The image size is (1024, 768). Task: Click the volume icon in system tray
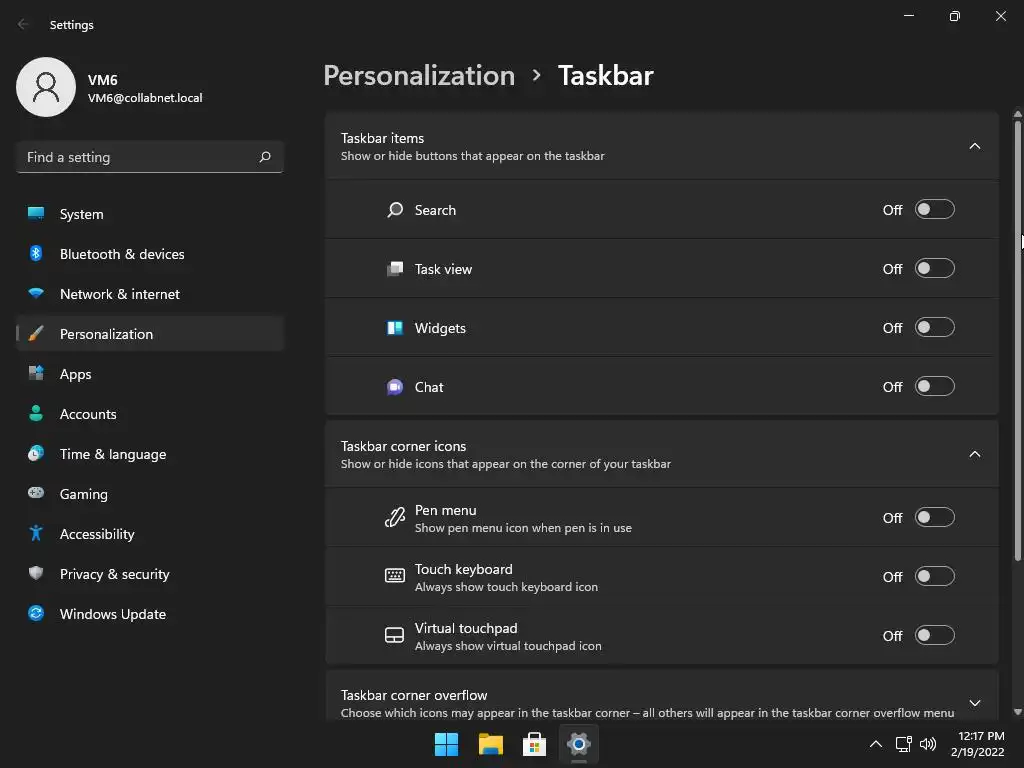tap(928, 744)
